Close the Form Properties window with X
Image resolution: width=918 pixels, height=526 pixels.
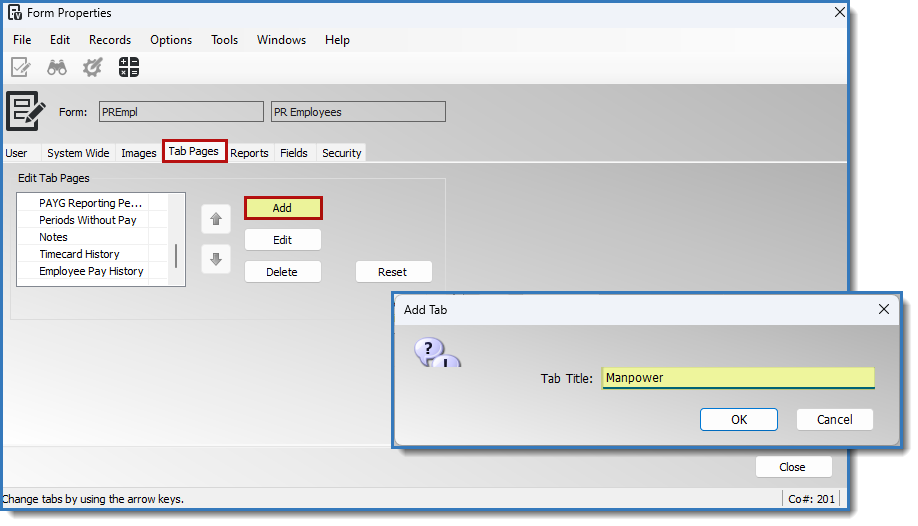tap(840, 12)
